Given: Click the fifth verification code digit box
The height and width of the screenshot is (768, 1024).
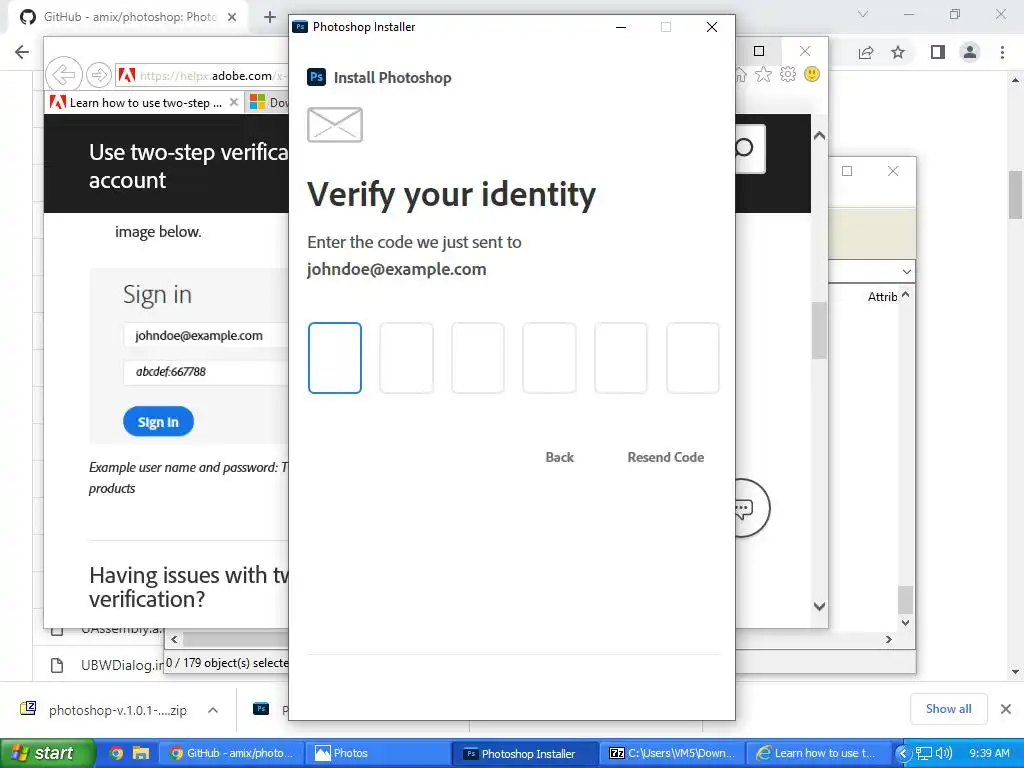Looking at the screenshot, I should [x=621, y=358].
